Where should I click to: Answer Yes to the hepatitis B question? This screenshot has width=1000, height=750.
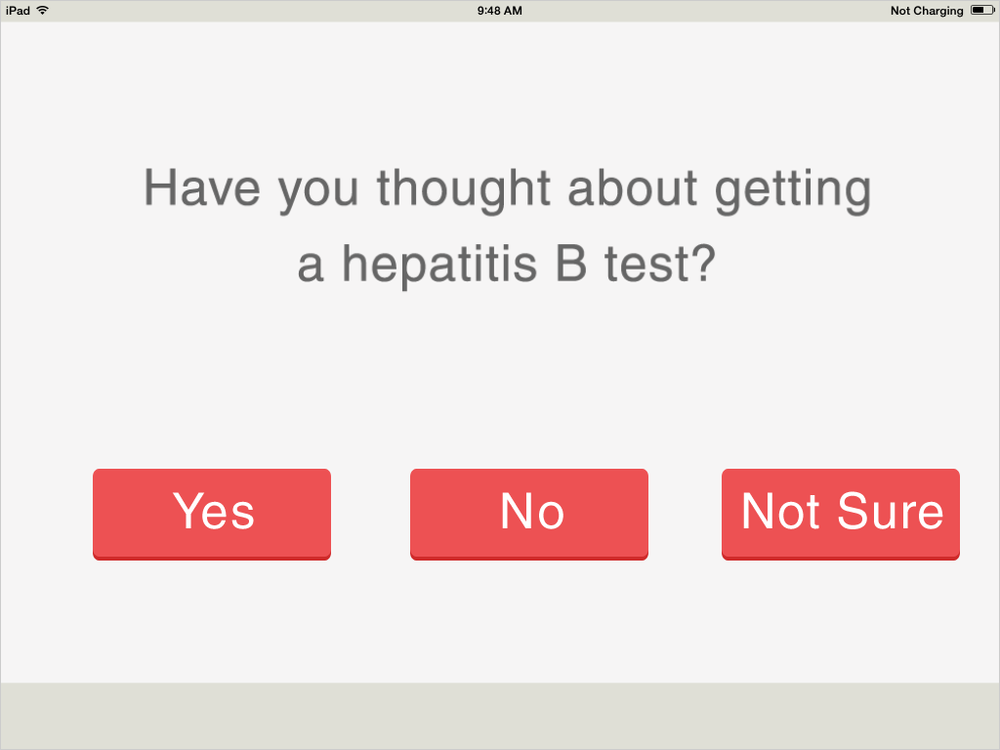(212, 514)
